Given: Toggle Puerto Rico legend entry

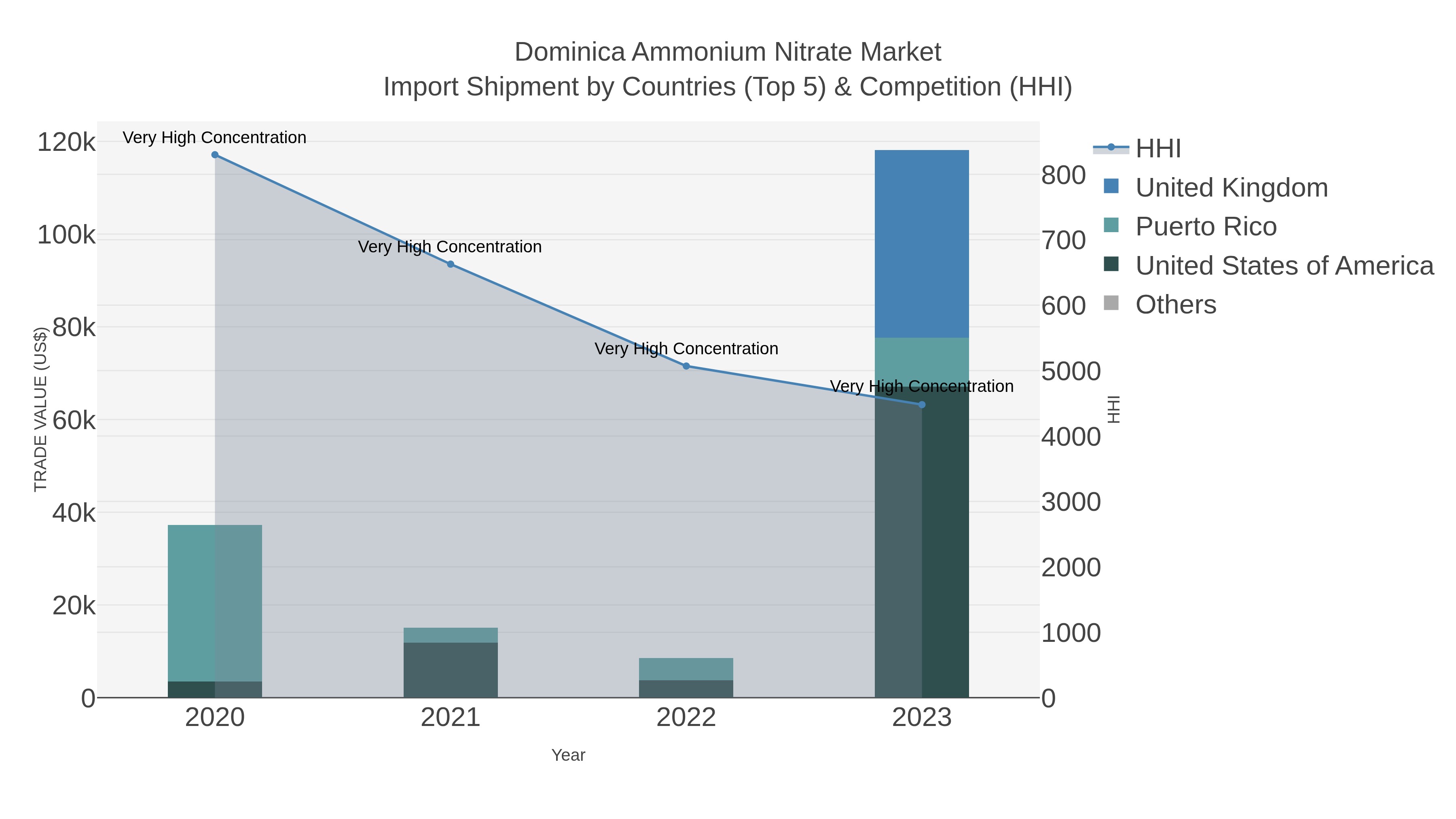Looking at the screenshot, I should point(1190,226).
